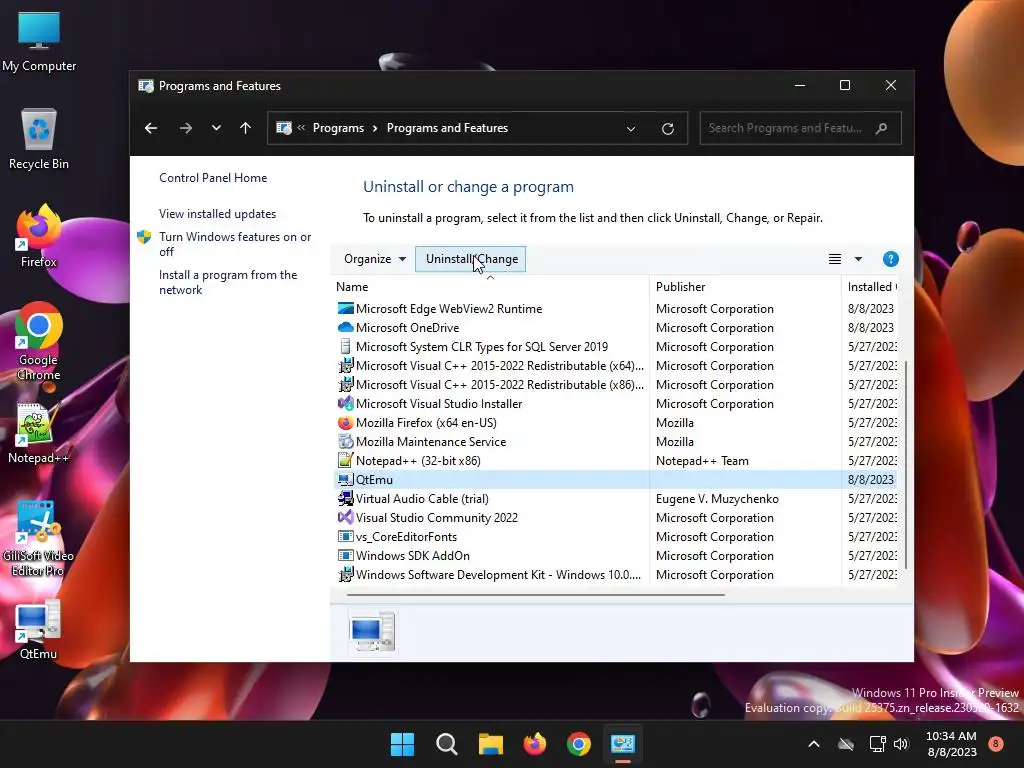This screenshot has width=1024, height=768.
Task: Open Install a program from the network
Action: (228, 282)
